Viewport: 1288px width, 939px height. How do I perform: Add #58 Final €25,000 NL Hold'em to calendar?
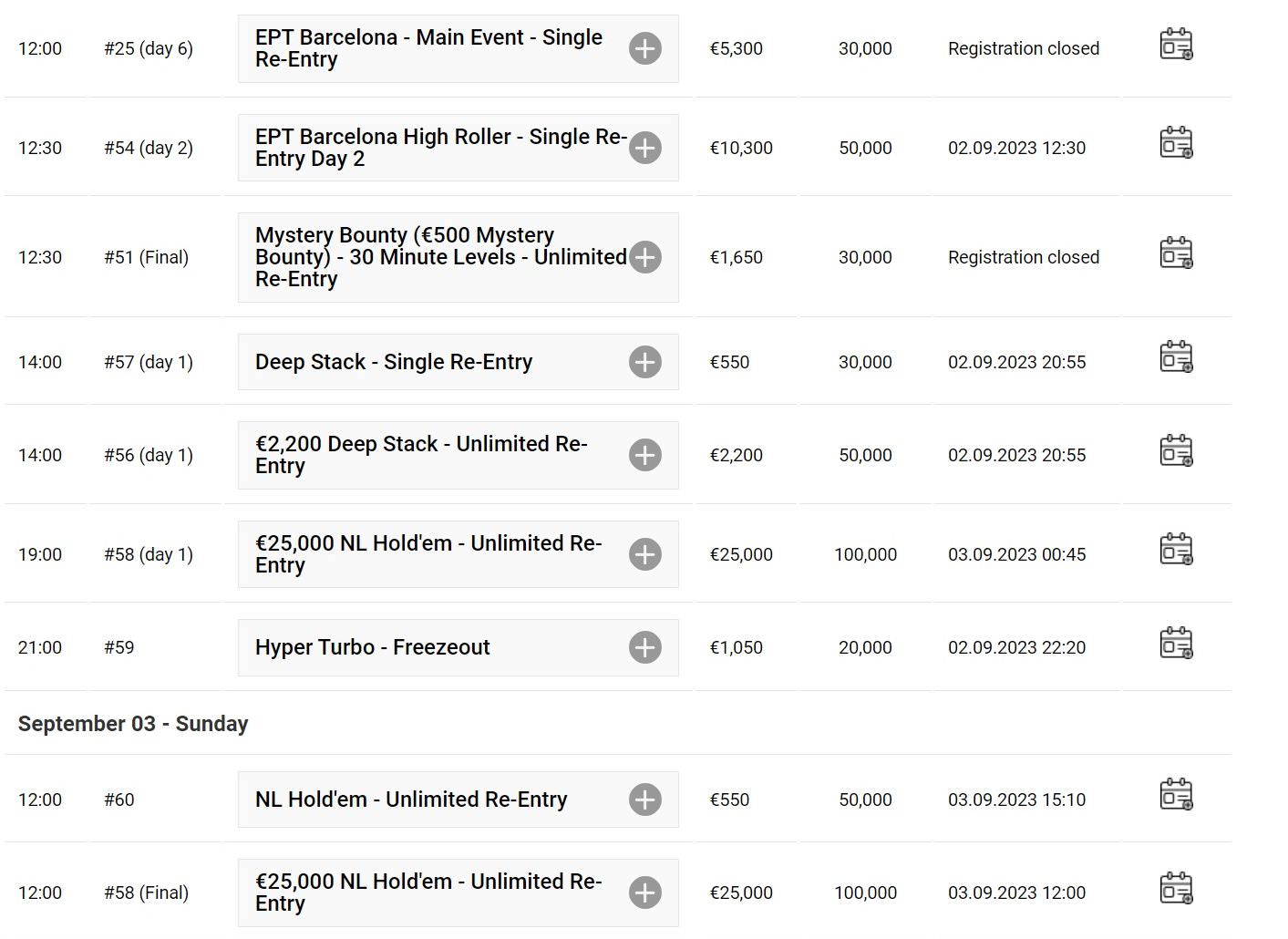pos(1176,888)
